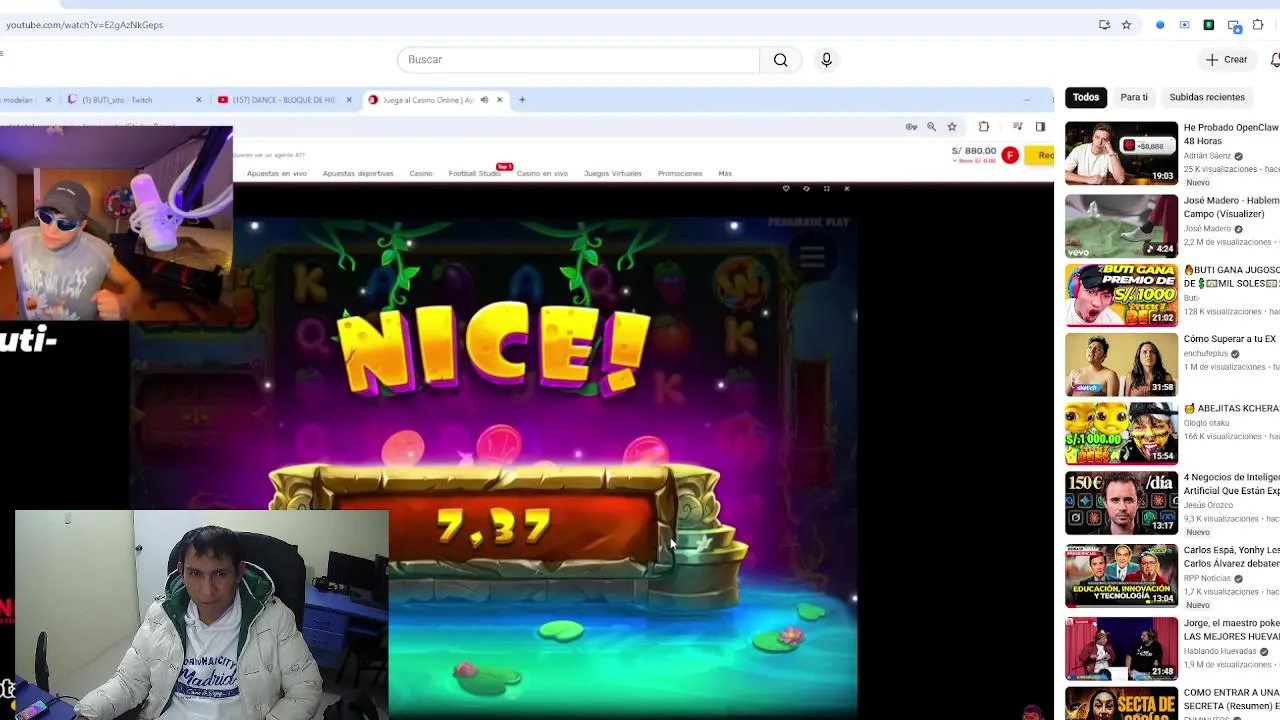Select the Subidas recientes filter chip
1280x720 pixels.
click(1207, 97)
